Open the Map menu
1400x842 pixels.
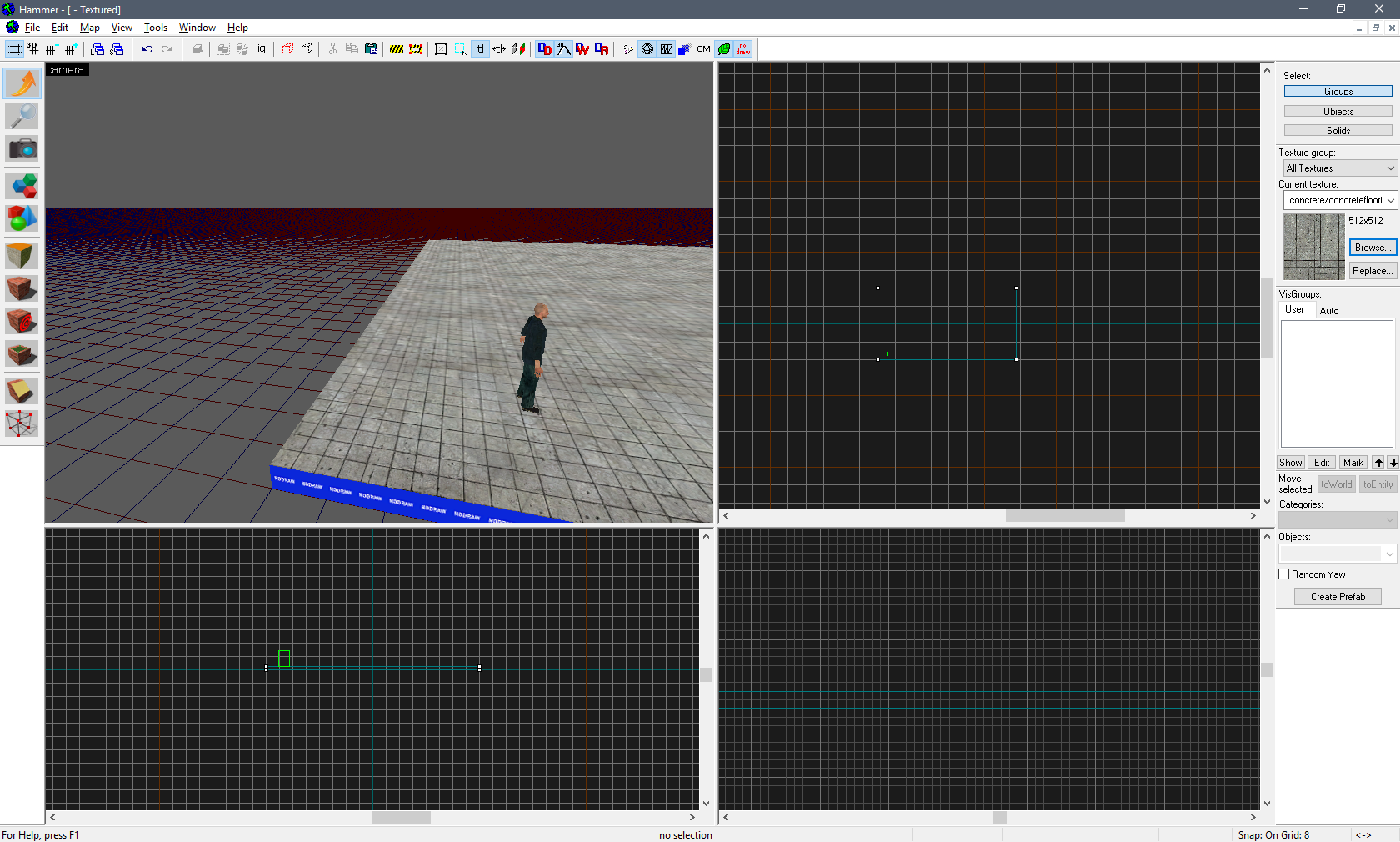90,28
